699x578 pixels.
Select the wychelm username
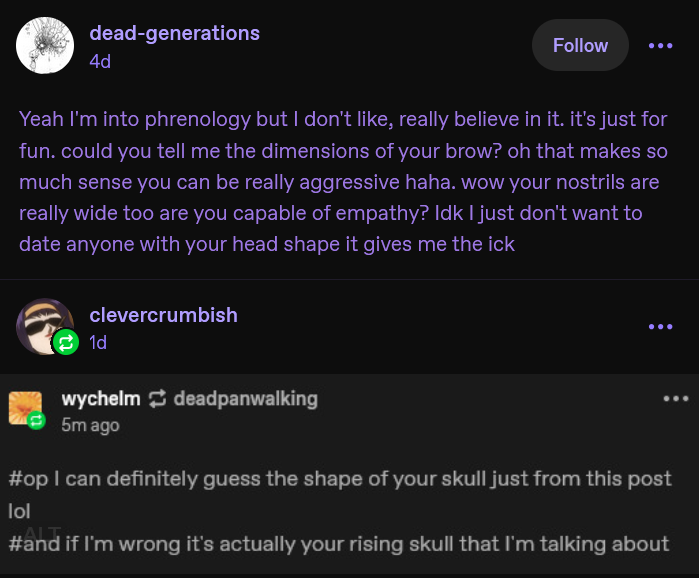coord(101,398)
